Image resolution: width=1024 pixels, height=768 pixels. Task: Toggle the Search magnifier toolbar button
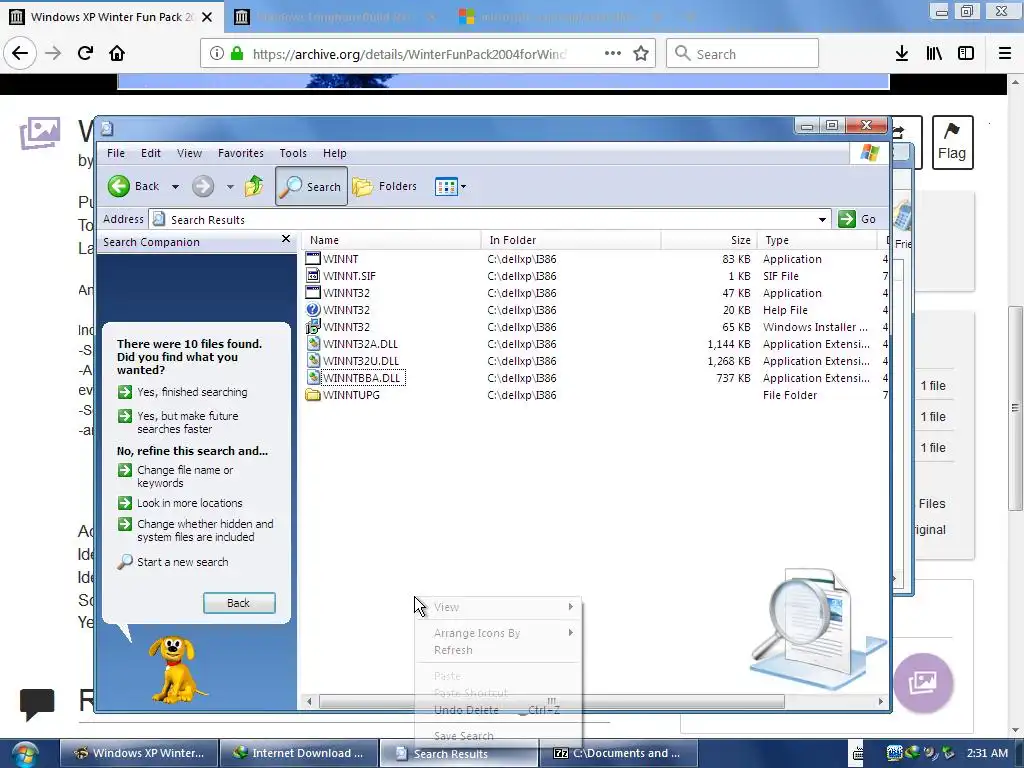tap(312, 186)
